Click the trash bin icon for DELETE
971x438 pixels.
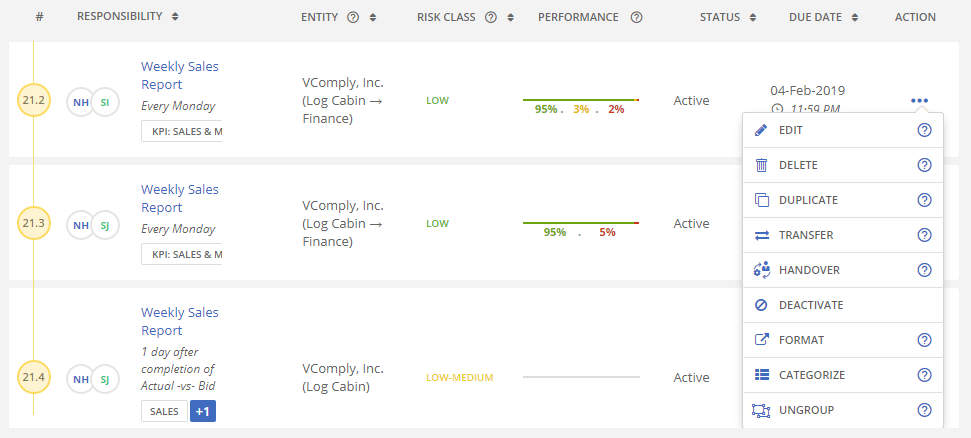[761, 165]
